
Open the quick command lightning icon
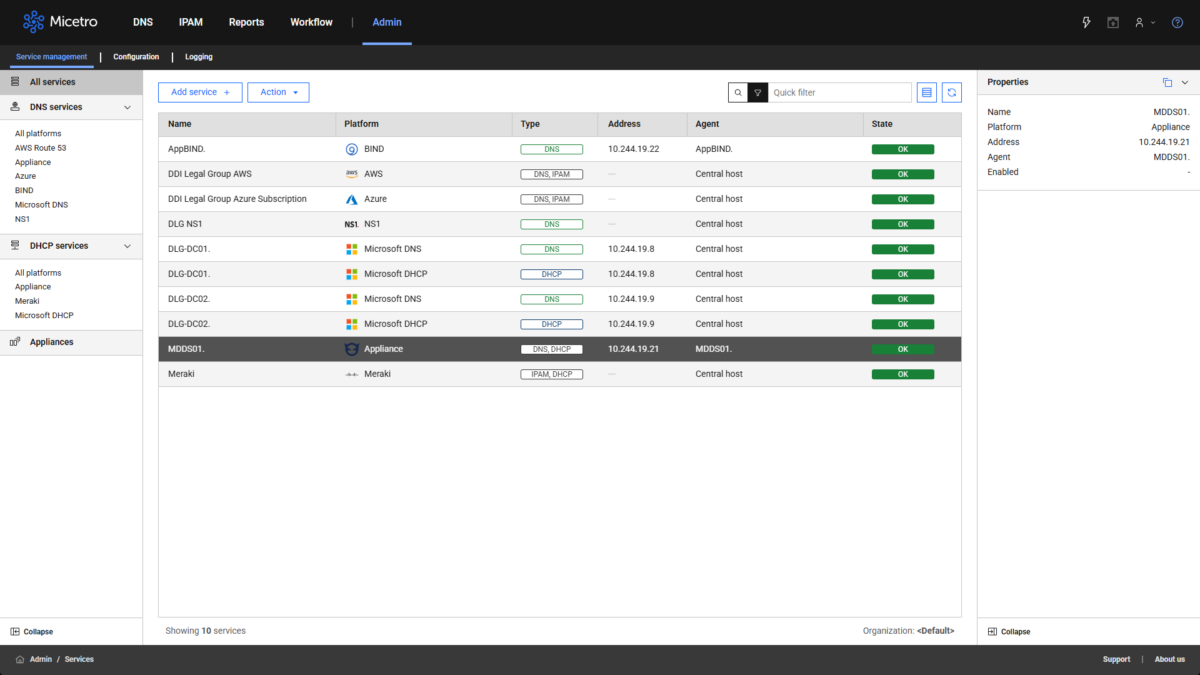point(1087,22)
